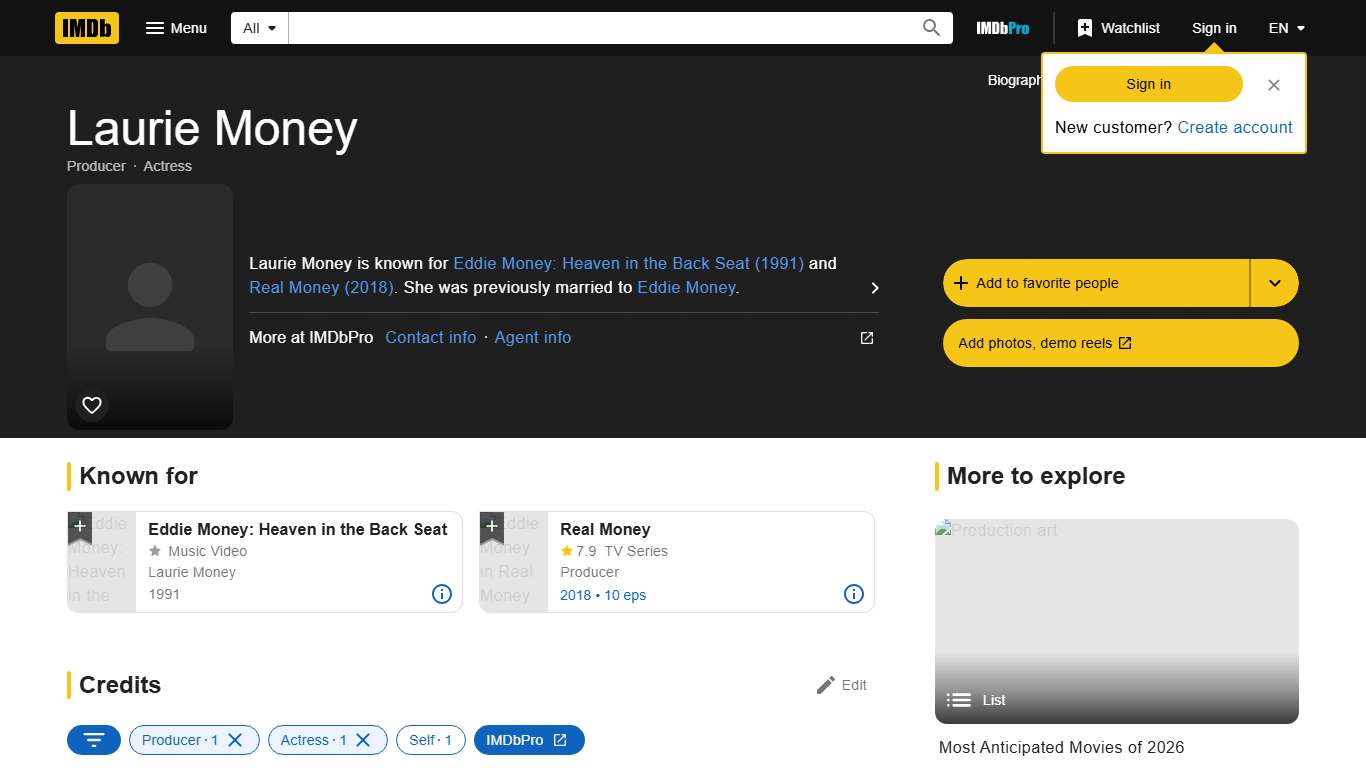Add Real Money to watchlist
The image size is (1366, 768).
click(492, 527)
